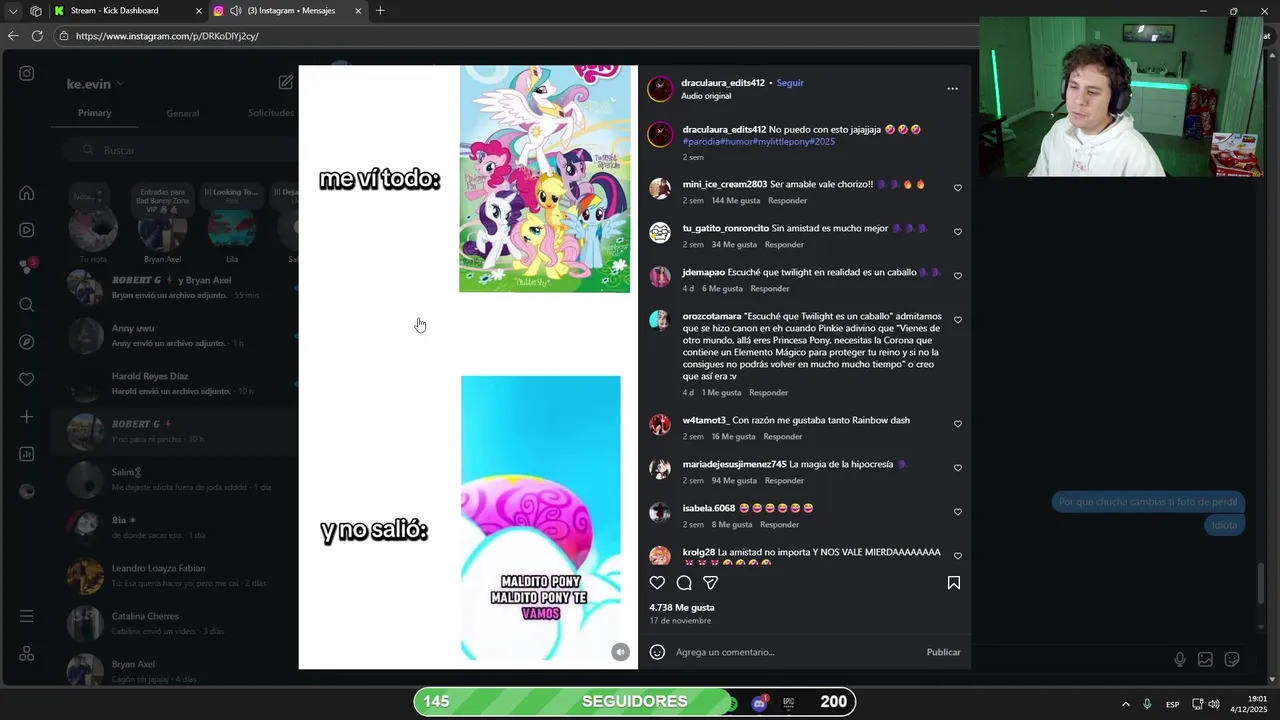The height and width of the screenshot is (720, 1280).
Task: Switch to the Solicitudes tab
Action: point(271,113)
